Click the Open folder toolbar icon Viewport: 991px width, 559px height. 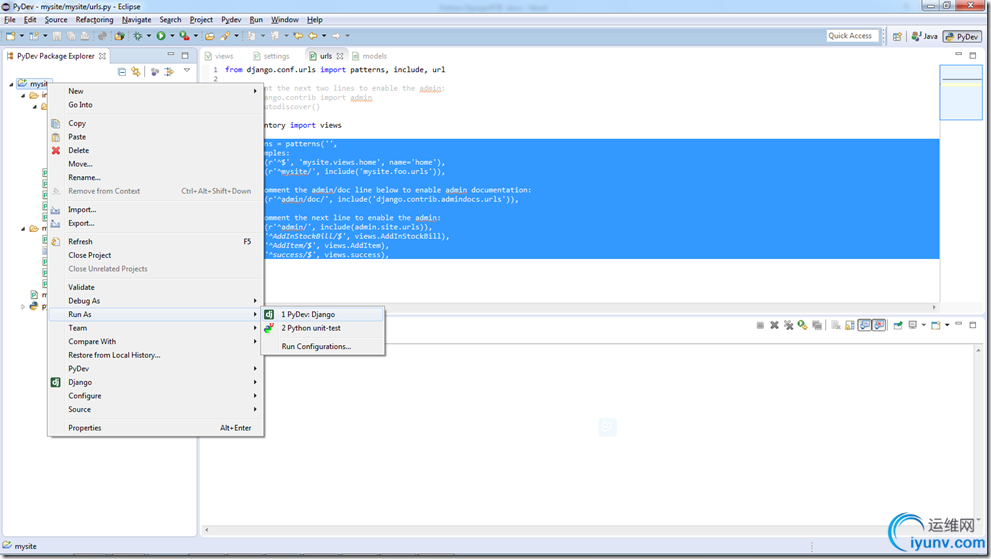coord(210,36)
